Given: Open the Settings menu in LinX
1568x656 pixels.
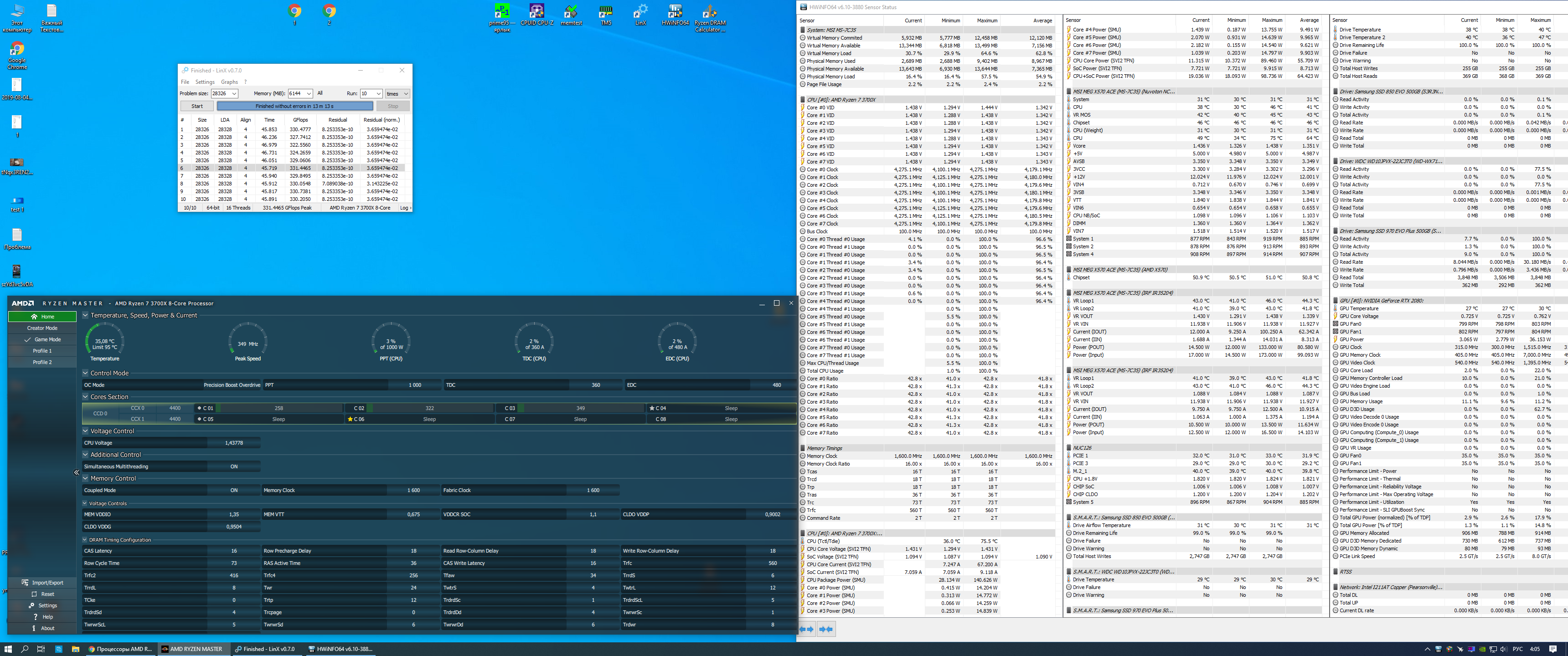Looking at the screenshot, I should pos(205,82).
